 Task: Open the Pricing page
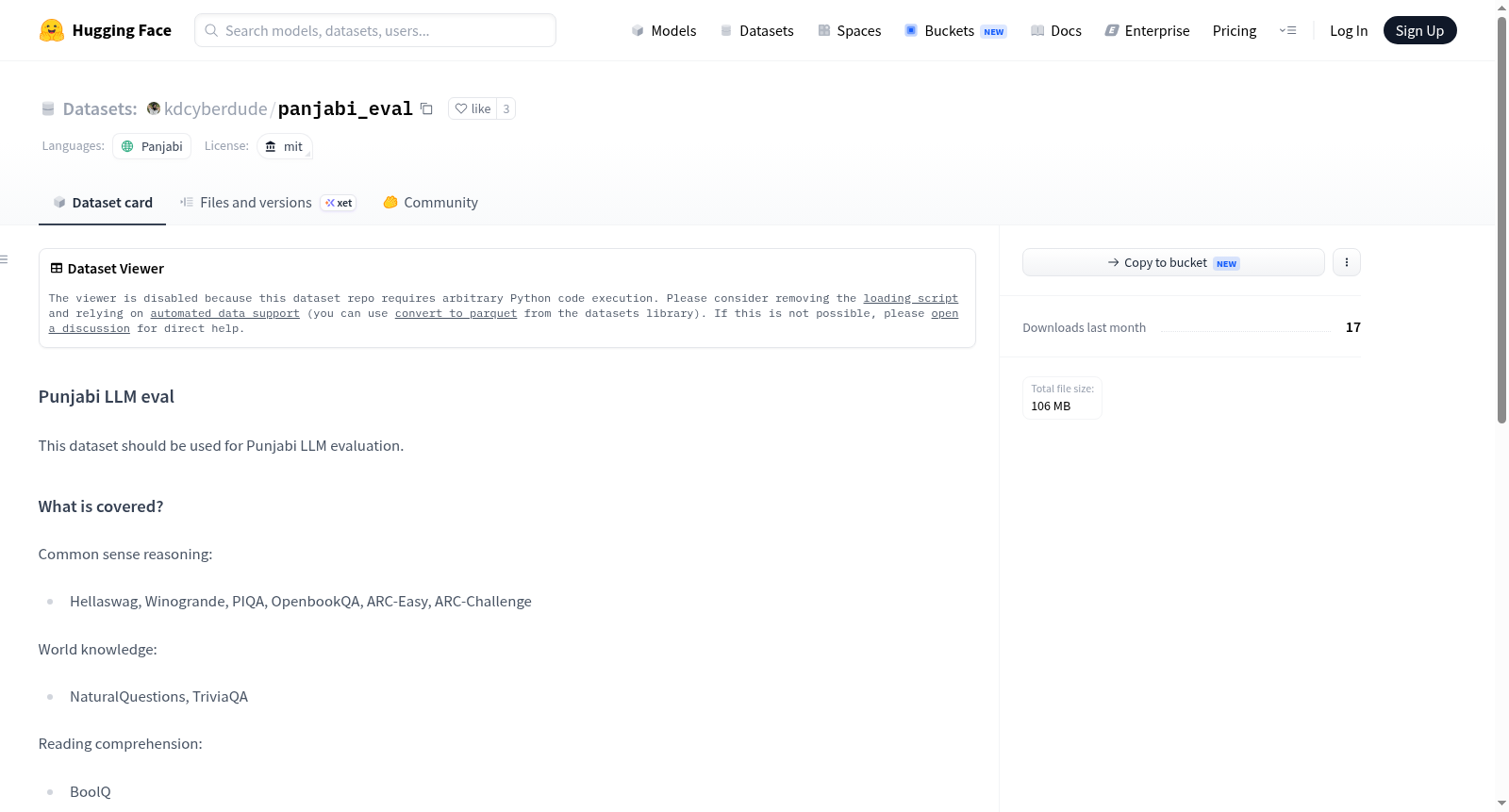pyautogui.click(x=1235, y=30)
